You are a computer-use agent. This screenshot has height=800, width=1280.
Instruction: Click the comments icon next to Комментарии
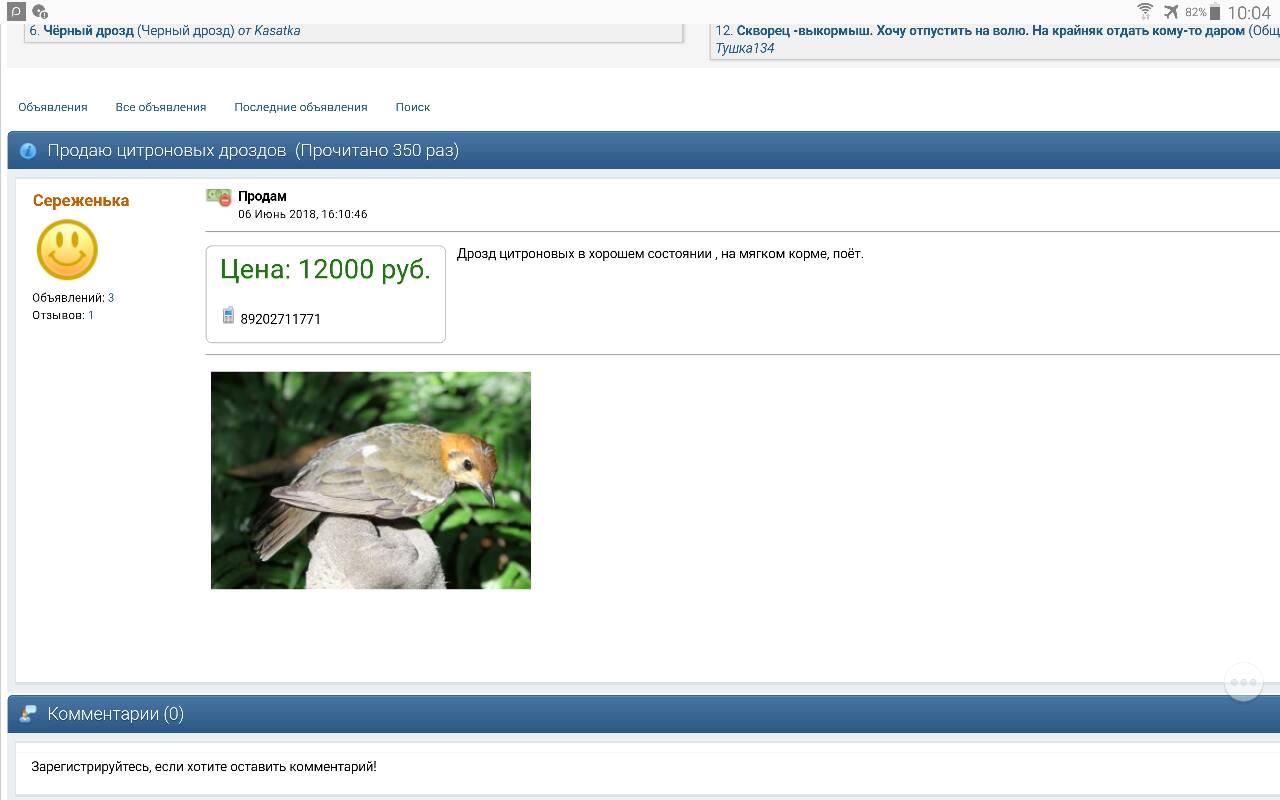pyautogui.click(x=28, y=714)
